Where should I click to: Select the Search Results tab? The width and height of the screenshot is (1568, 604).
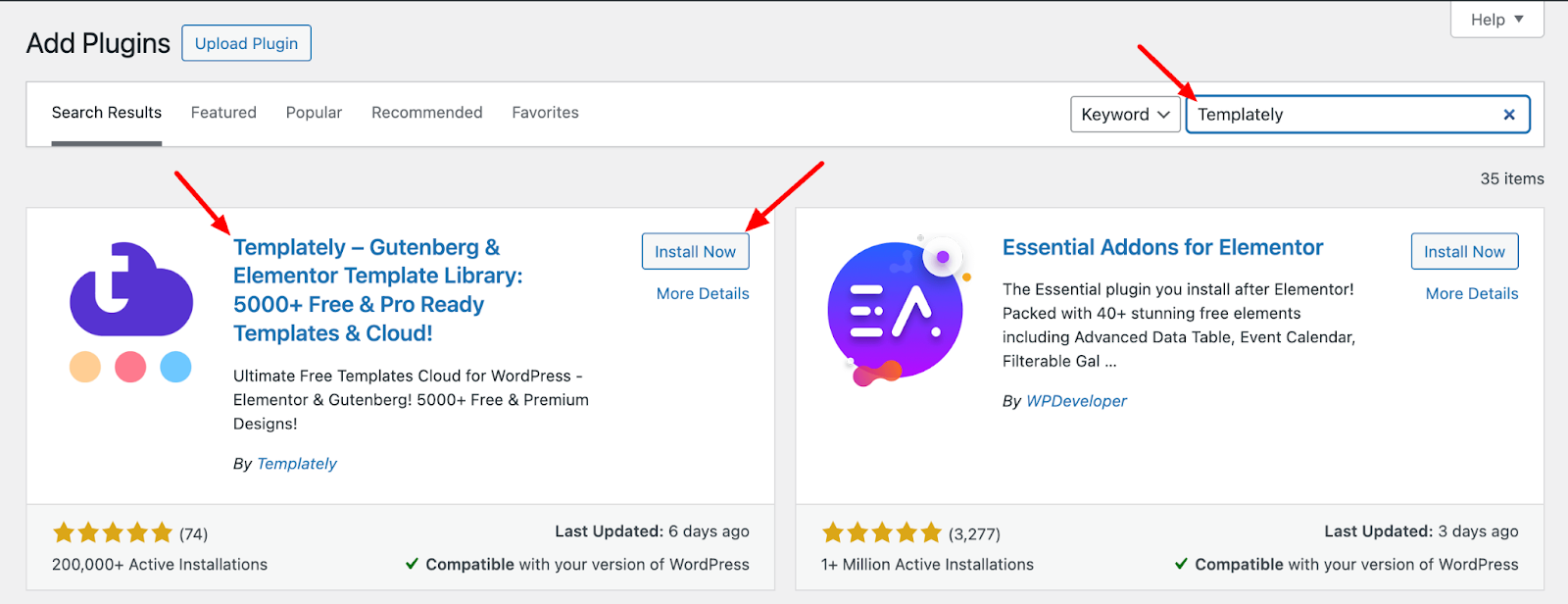click(107, 113)
